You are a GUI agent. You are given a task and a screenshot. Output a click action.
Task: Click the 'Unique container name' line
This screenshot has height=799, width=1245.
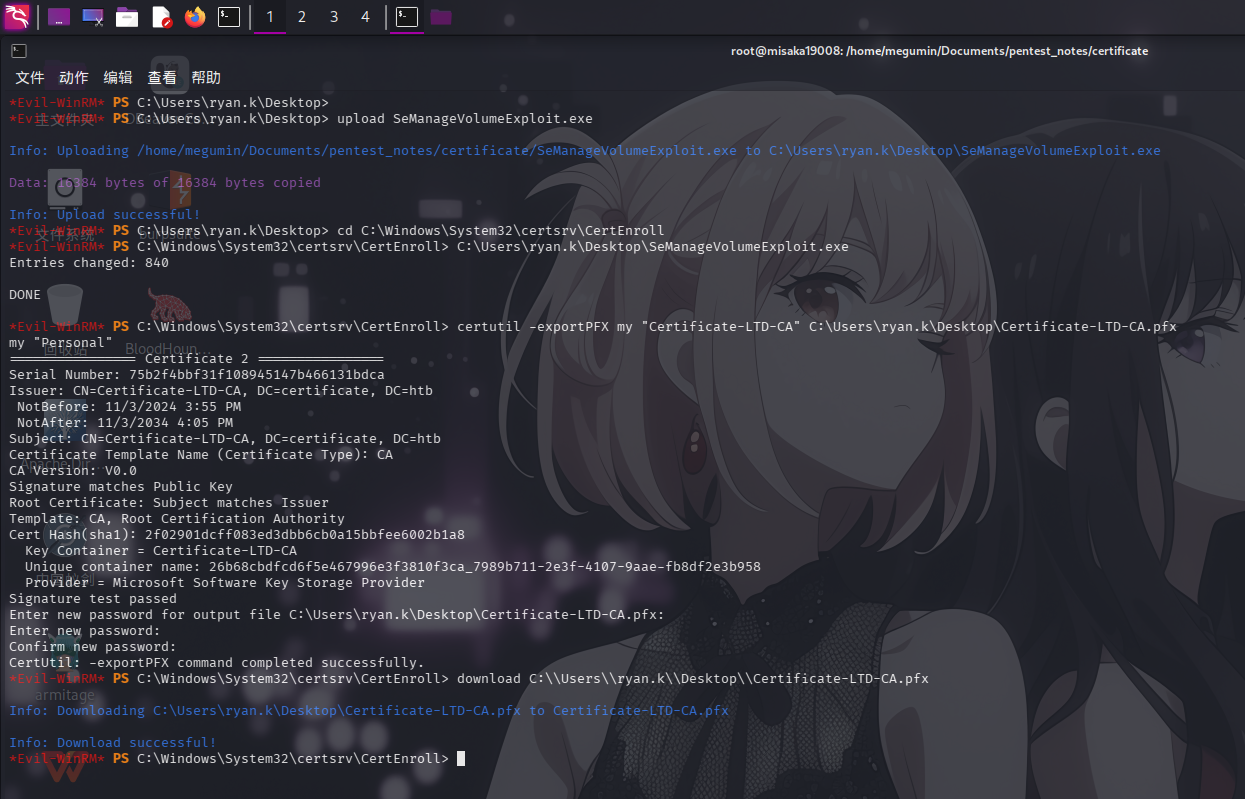point(393,567)
